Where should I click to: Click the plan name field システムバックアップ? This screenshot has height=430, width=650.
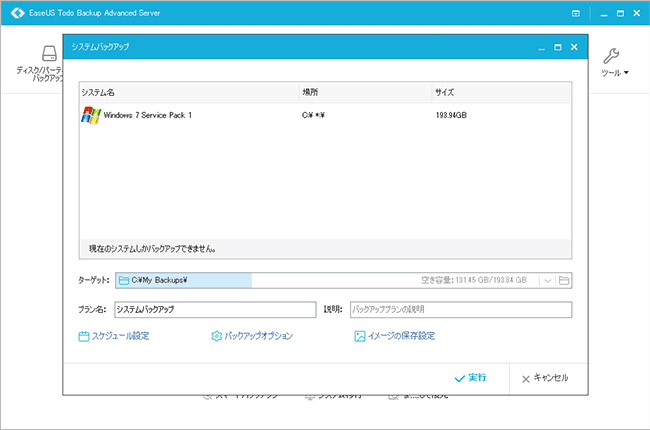[215, 309]
